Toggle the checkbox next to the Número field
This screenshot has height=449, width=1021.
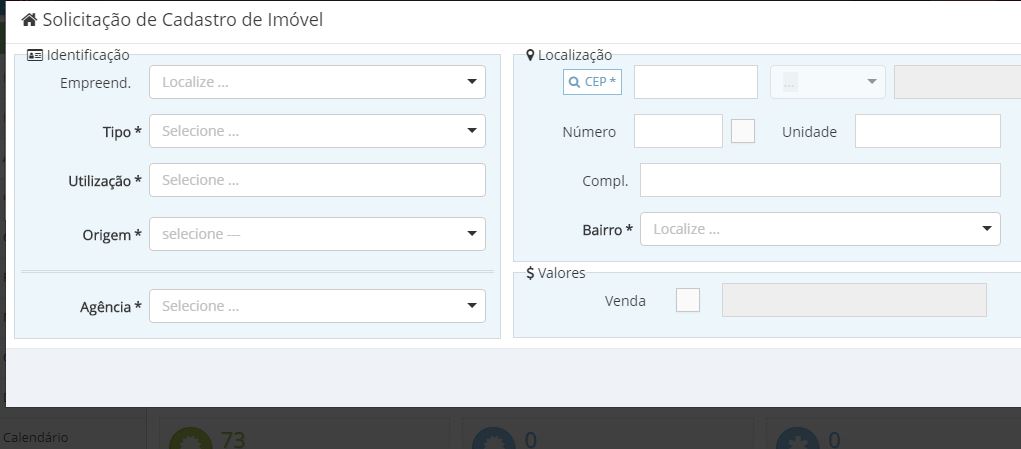coord(743,131)
